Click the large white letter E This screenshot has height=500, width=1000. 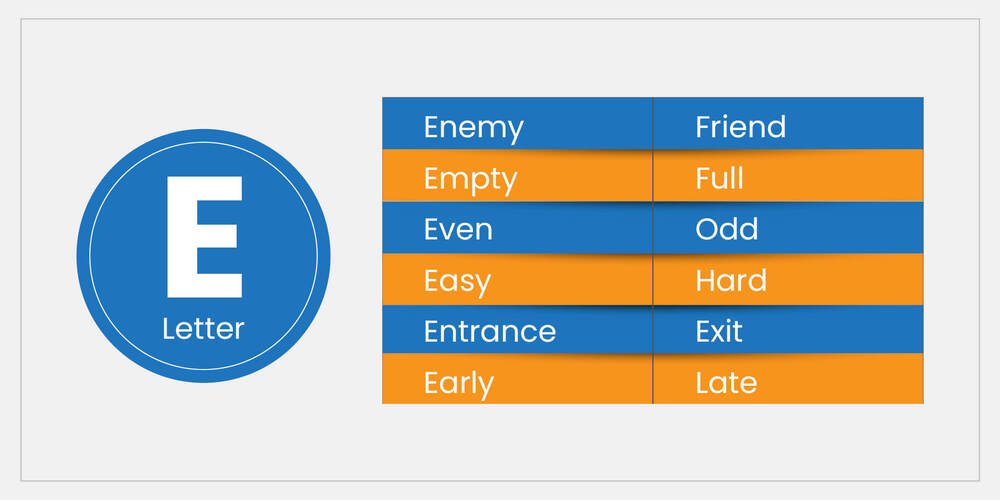pos(203,236)
